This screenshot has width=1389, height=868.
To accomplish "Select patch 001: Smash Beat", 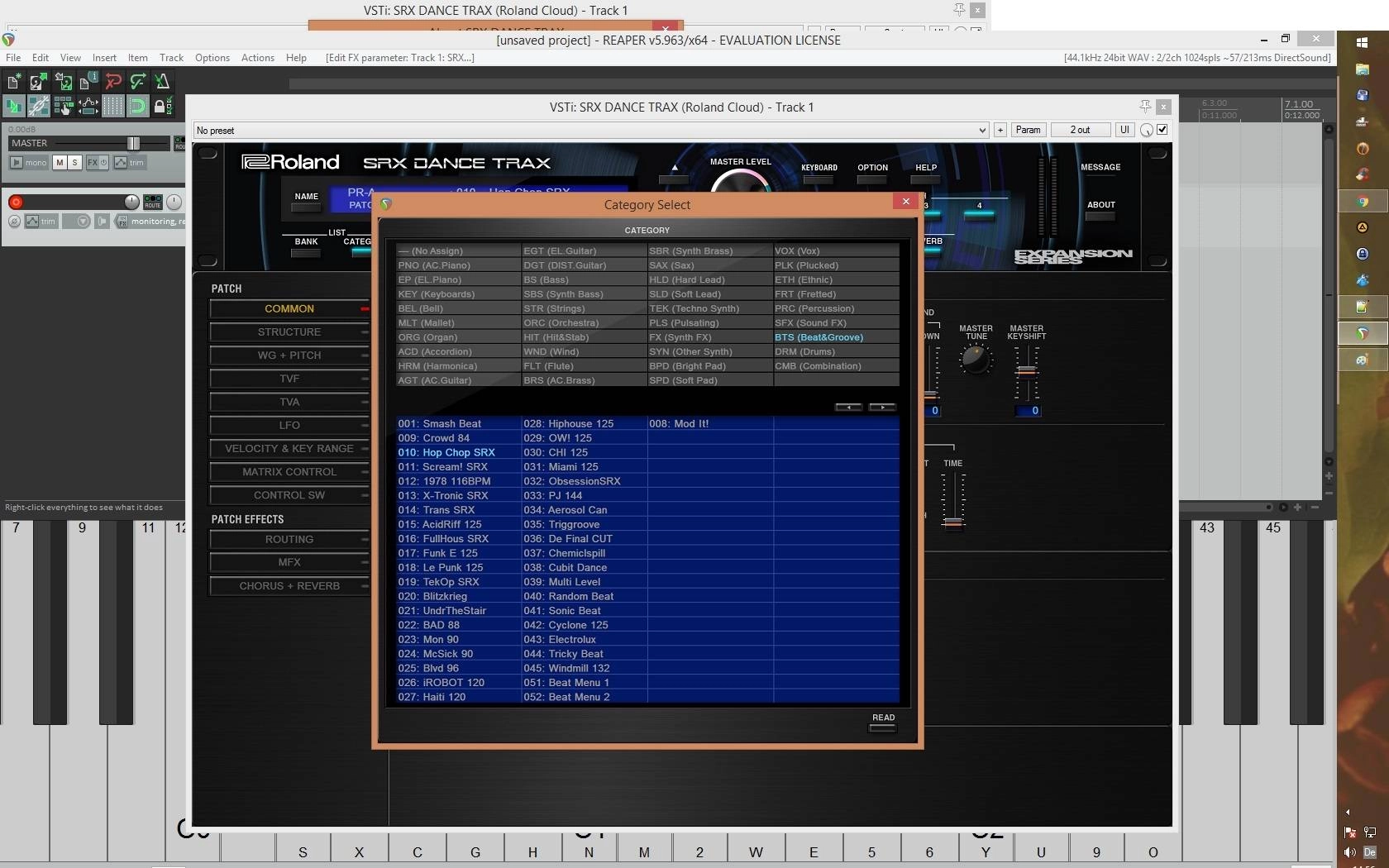I will pos(459,423).
